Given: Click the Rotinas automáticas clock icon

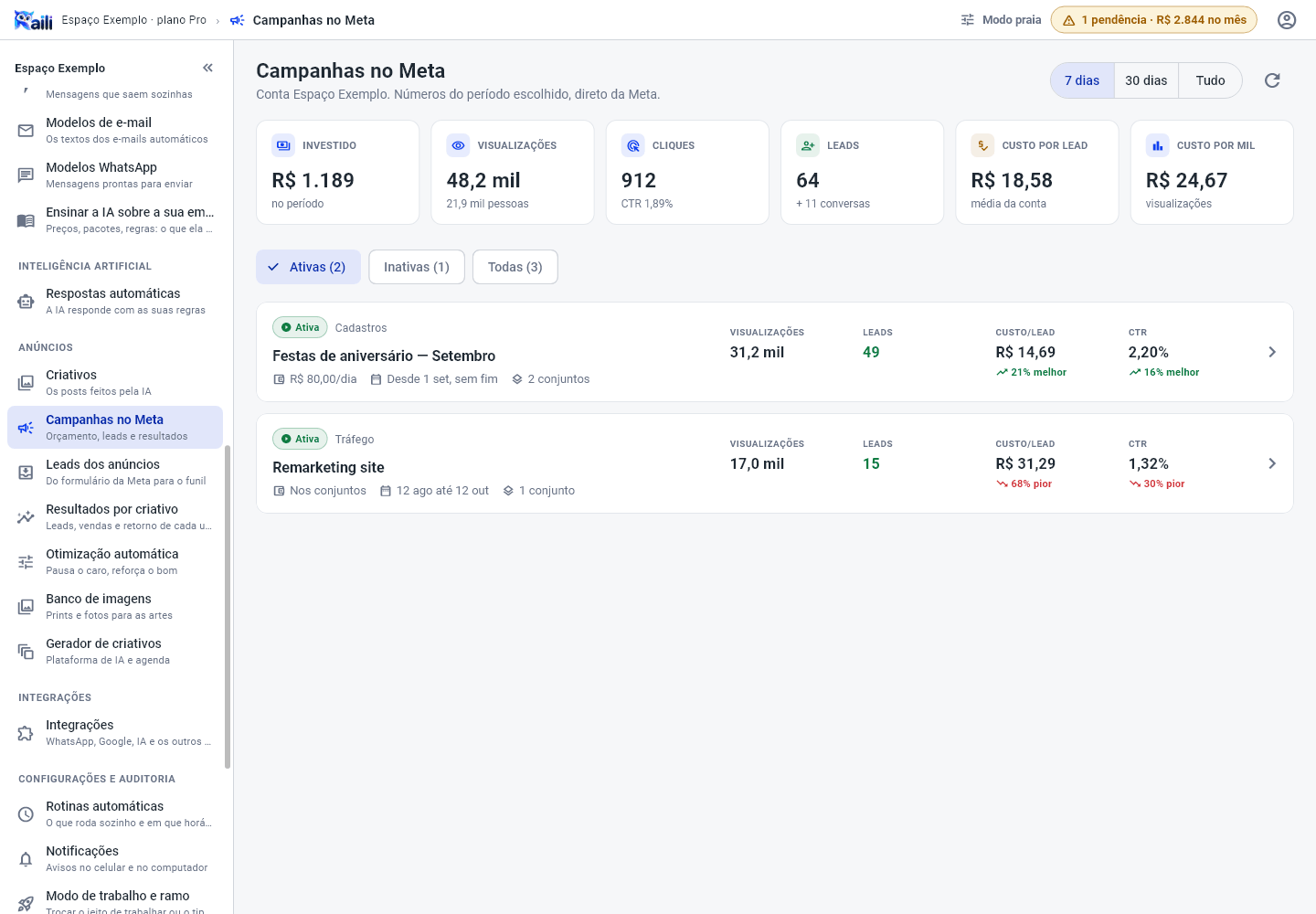Looking at the screenshot, I should point(26,814).
